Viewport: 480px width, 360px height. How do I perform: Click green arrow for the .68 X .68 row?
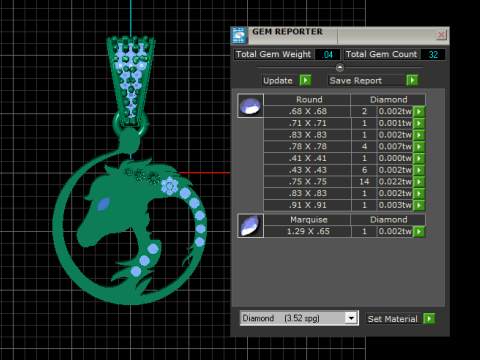419,111
